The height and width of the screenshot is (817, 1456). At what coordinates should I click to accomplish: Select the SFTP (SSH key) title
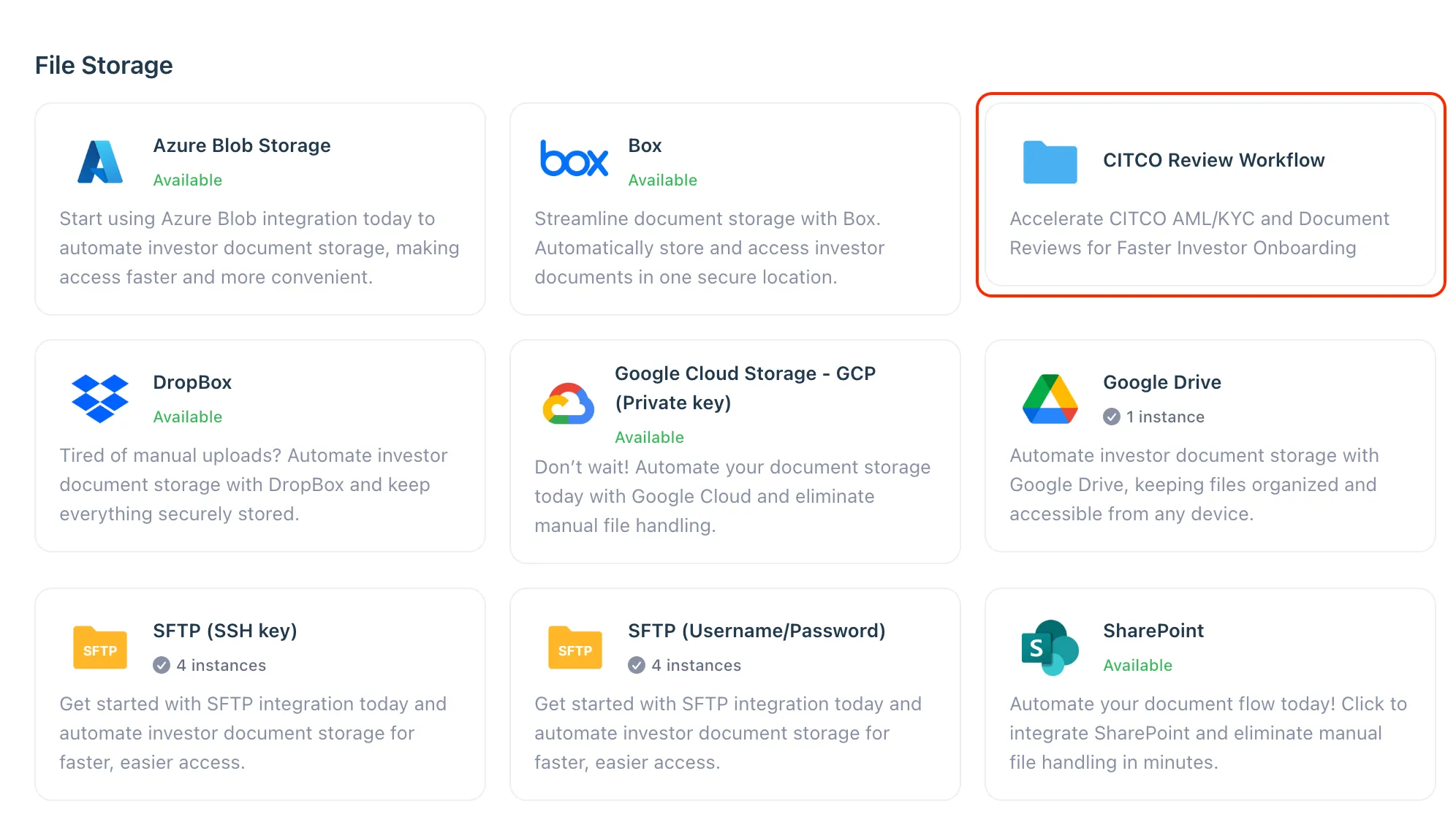(x=225, y=631)
